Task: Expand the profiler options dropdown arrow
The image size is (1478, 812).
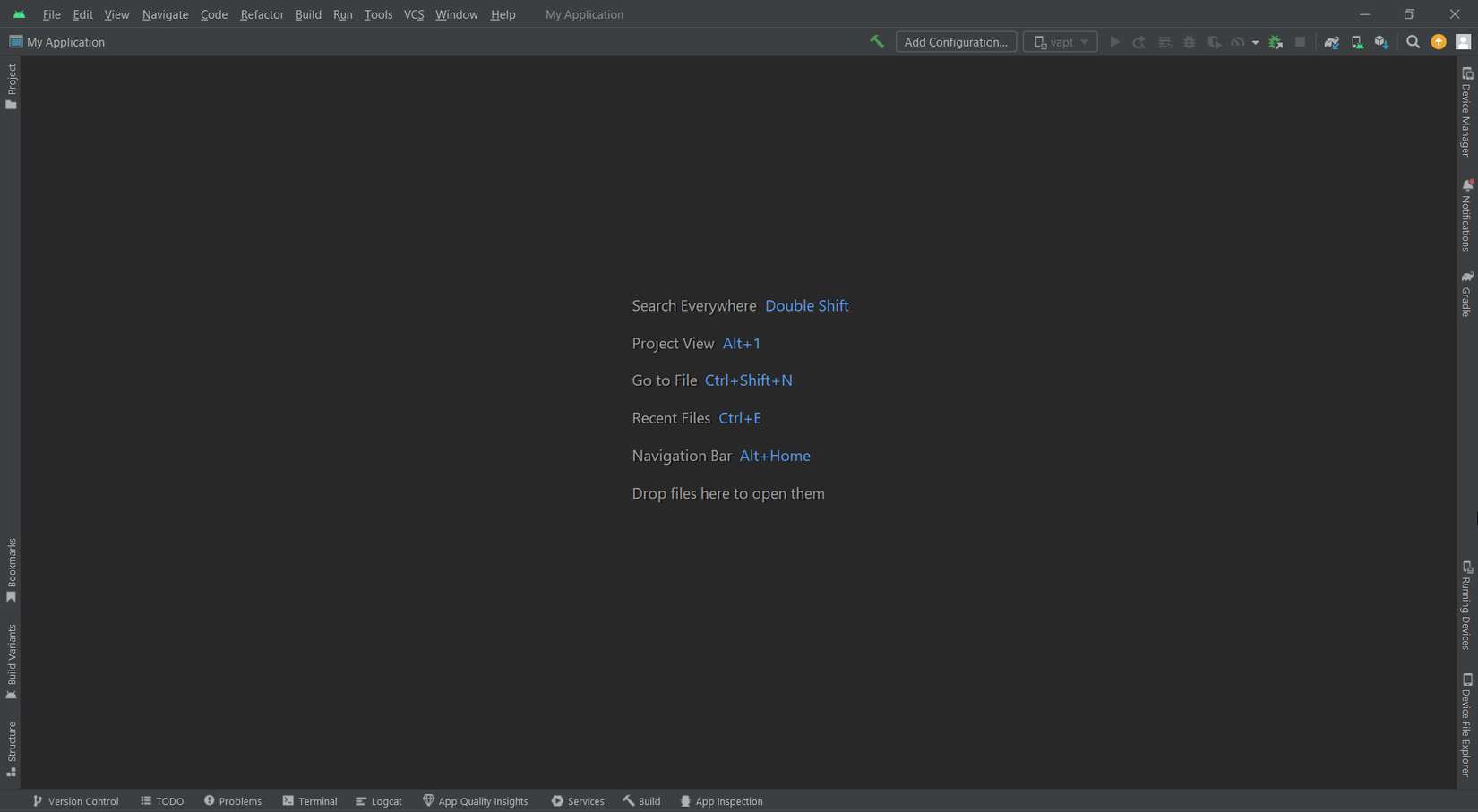Action: tap(1256, 41)
